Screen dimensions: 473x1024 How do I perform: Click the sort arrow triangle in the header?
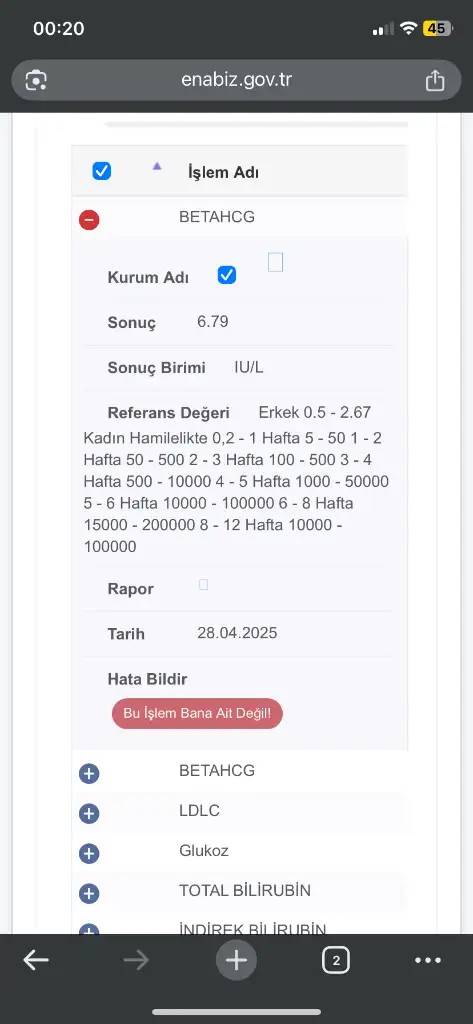157,167
